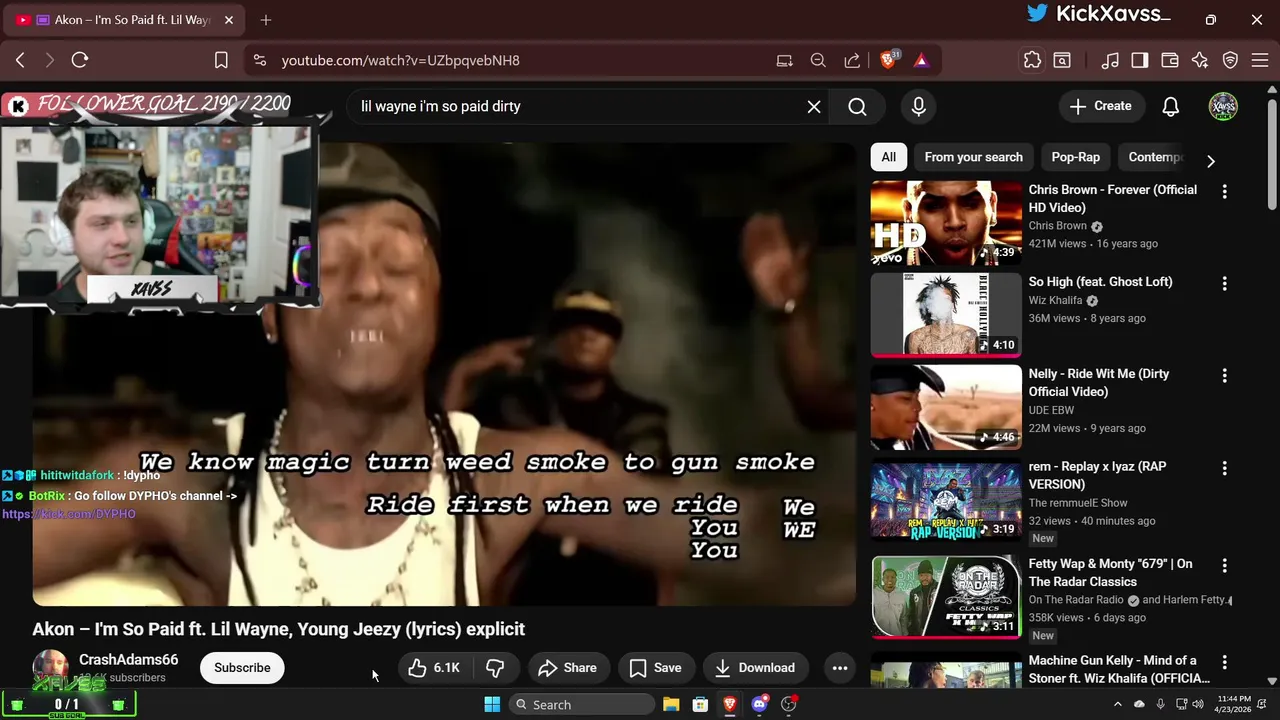The height and width of the screenshot is (720, 1280).
Task: Open the account avatar menu
Action: (x=1223, y=106)
